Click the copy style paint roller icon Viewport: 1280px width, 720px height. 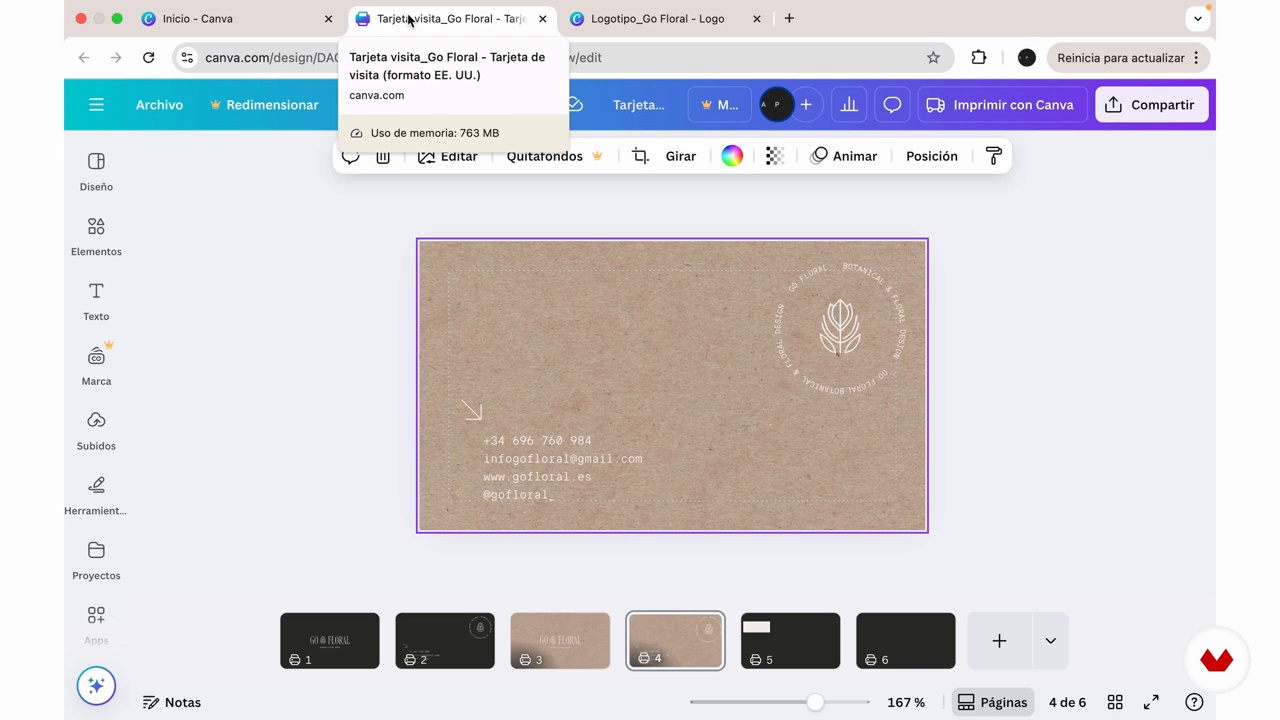[993, 156]
